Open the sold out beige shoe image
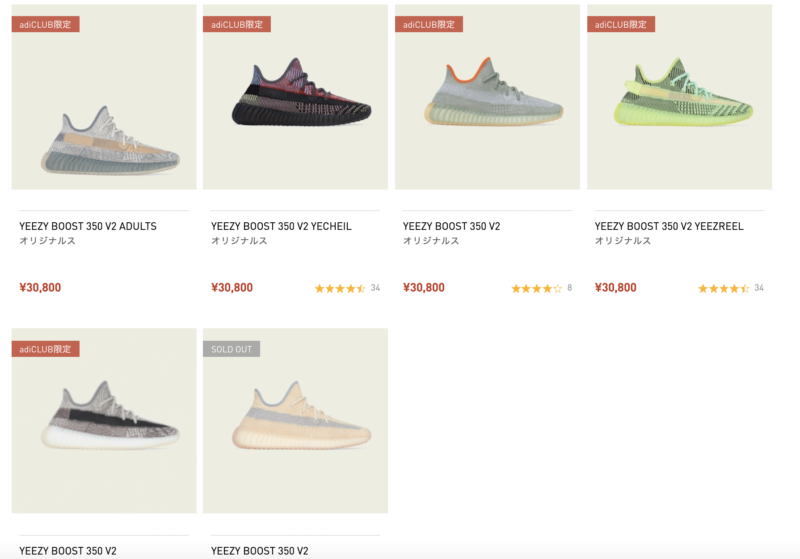This screenshot has height=559, width=800. click(295, 421)
